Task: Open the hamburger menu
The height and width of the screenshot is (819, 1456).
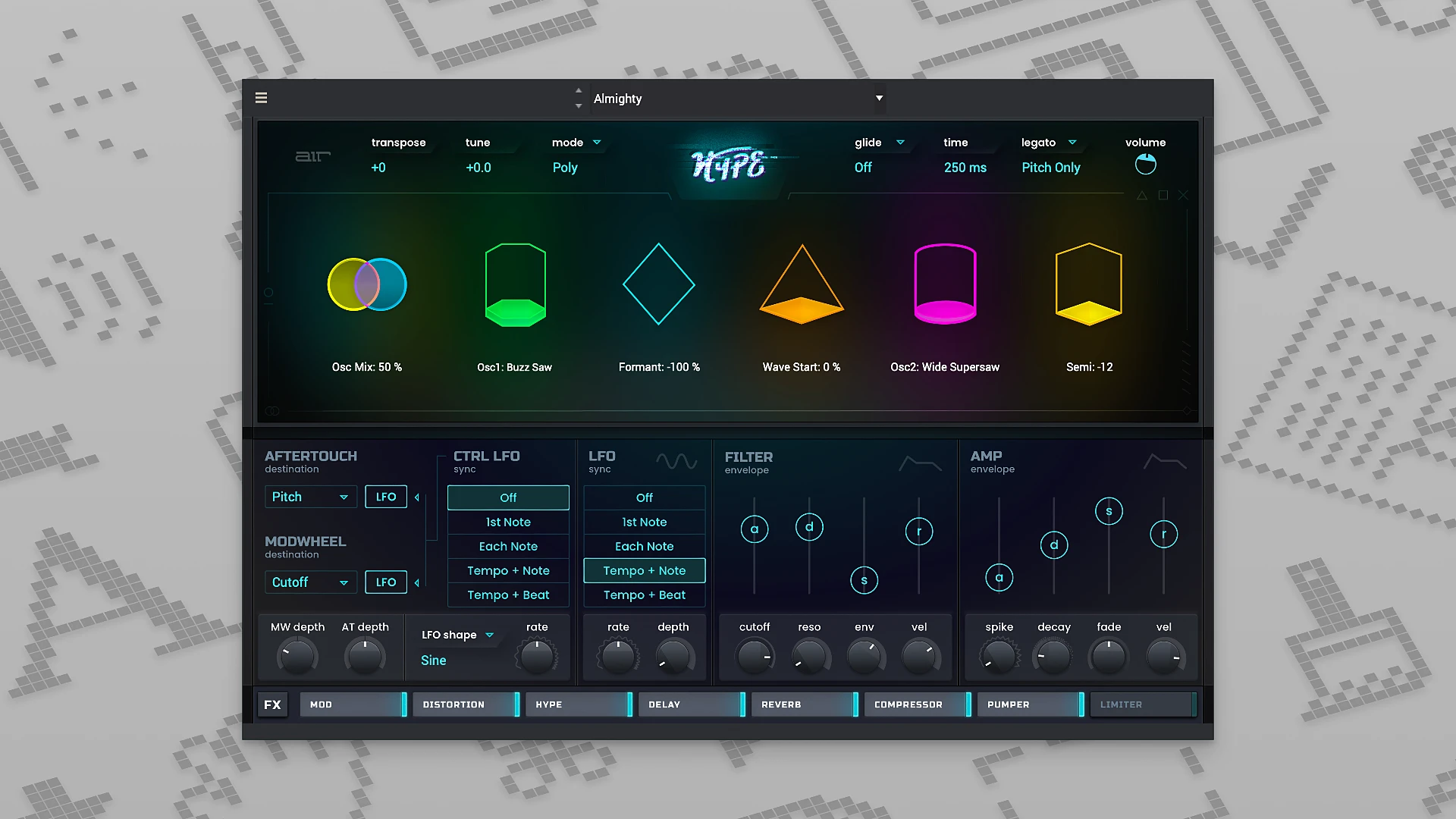Action: click(x=261, y=98)
